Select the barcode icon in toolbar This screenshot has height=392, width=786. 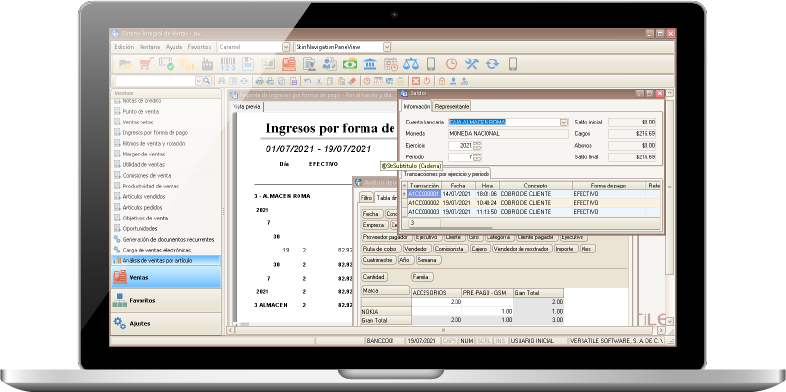pyautogui.click(x=228, y=64)
